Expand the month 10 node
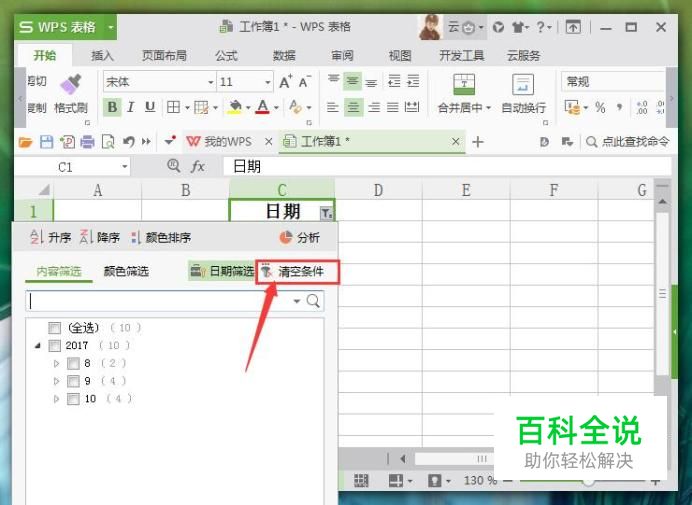The width and height of the screenshot is (692, 505). click(56, 399)
